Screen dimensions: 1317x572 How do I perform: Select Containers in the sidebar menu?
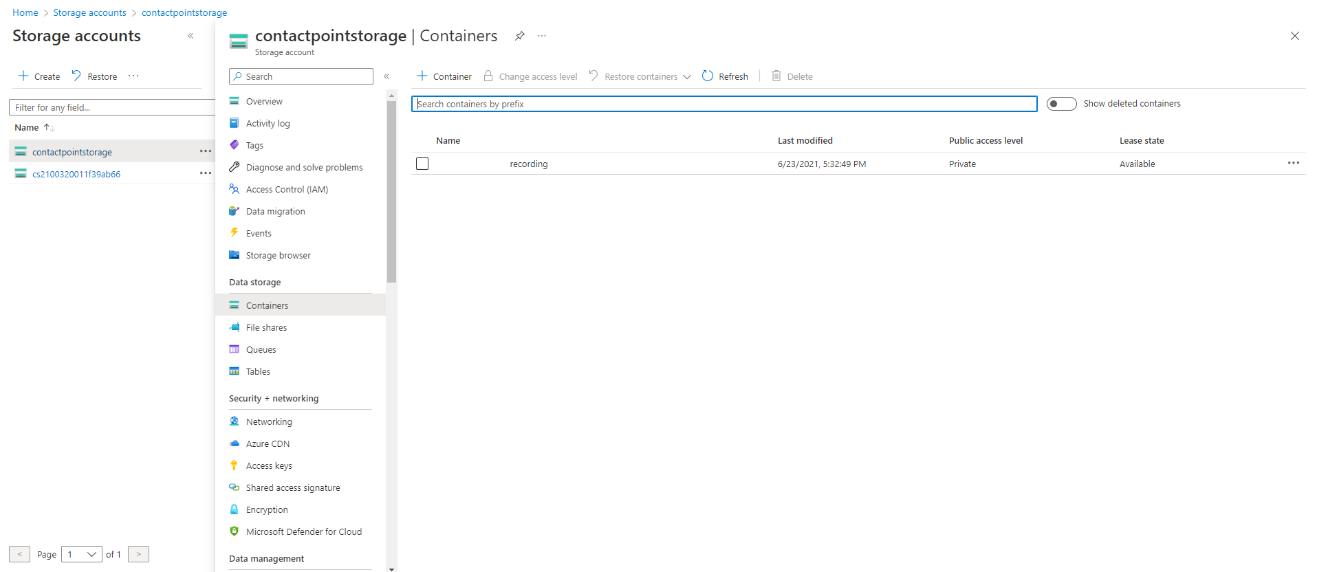tap(300, 306)
